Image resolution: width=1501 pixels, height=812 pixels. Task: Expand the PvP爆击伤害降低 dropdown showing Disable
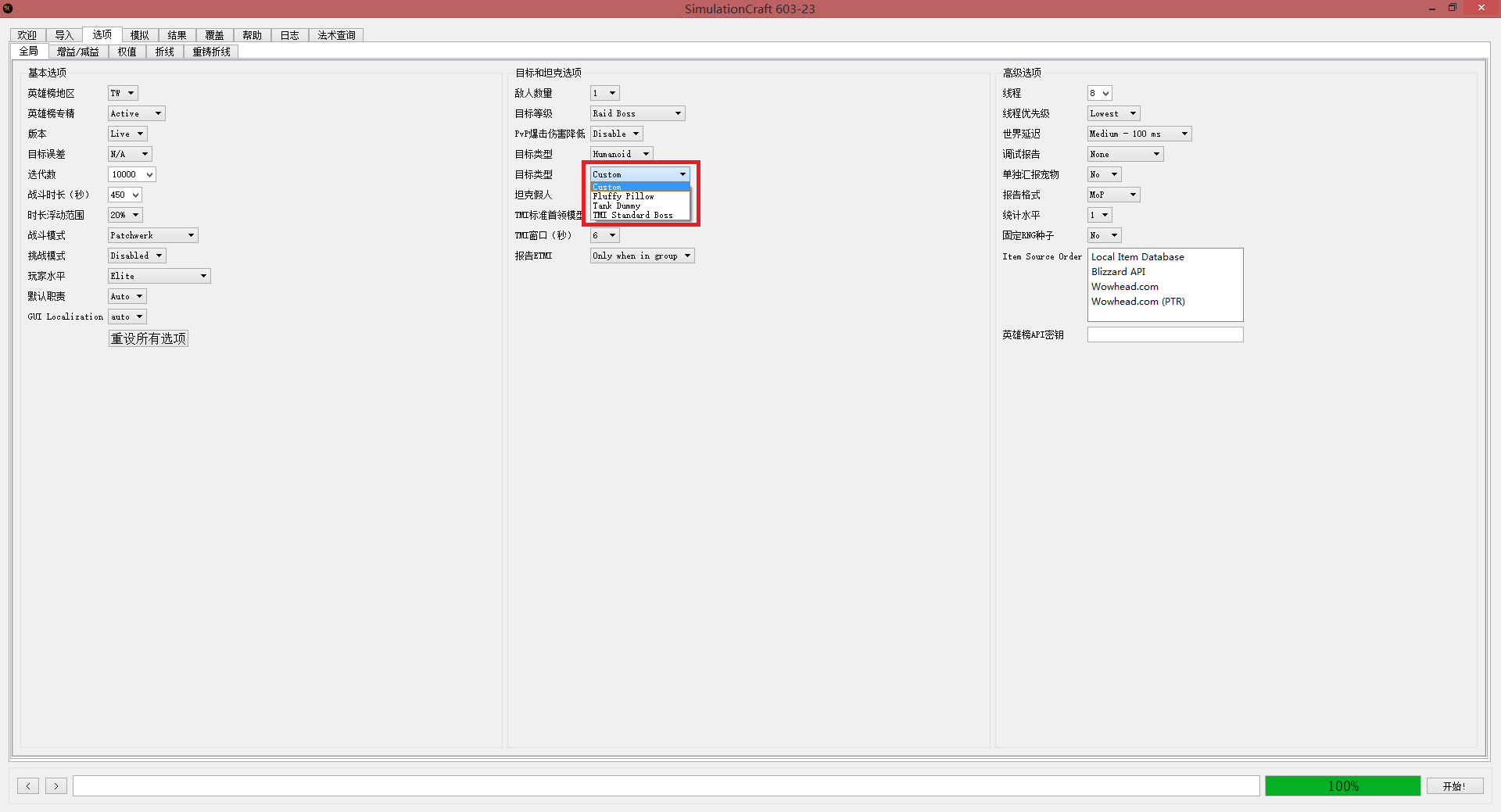[x=617, y=134]
